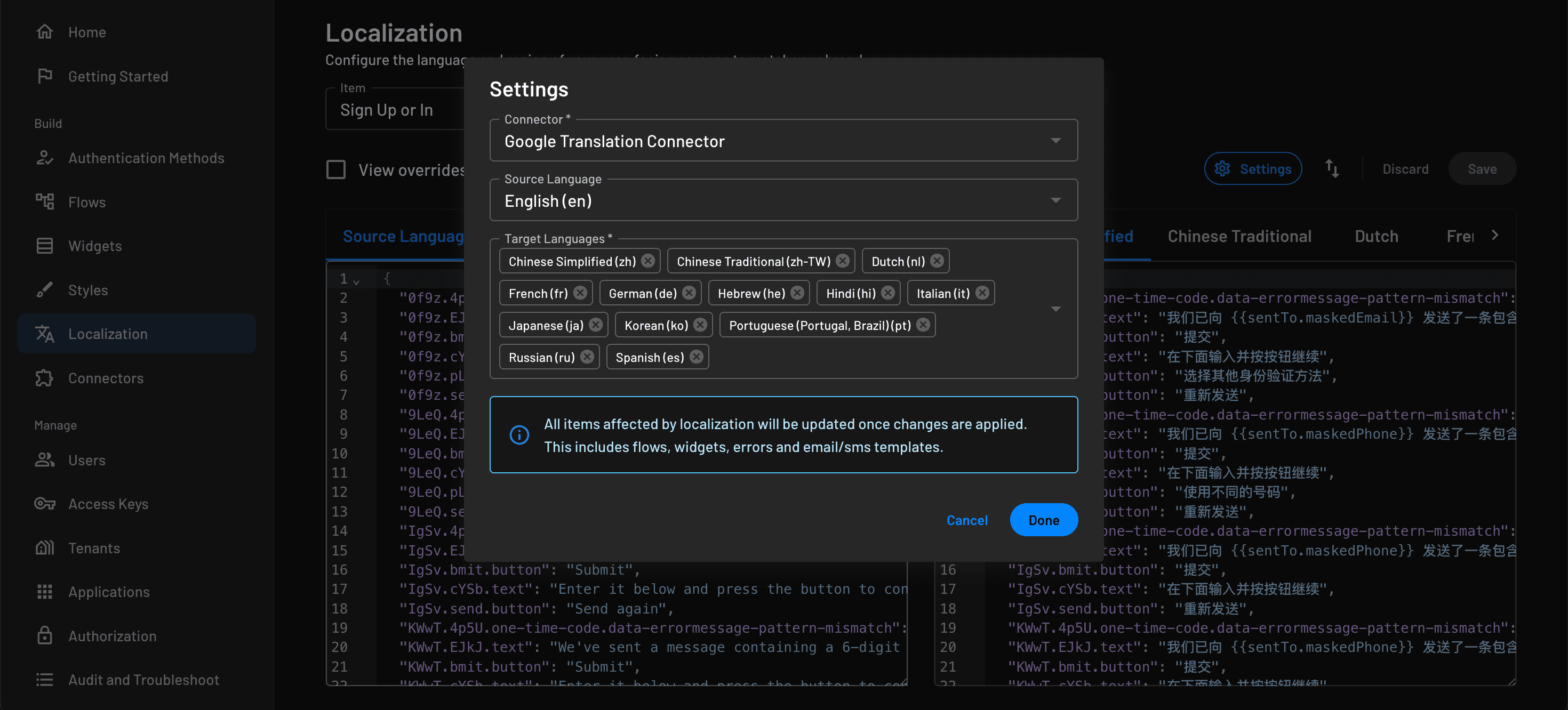Click the Styles brush icon
Viewport: 1568px width, 710px height.
point(45,289)
